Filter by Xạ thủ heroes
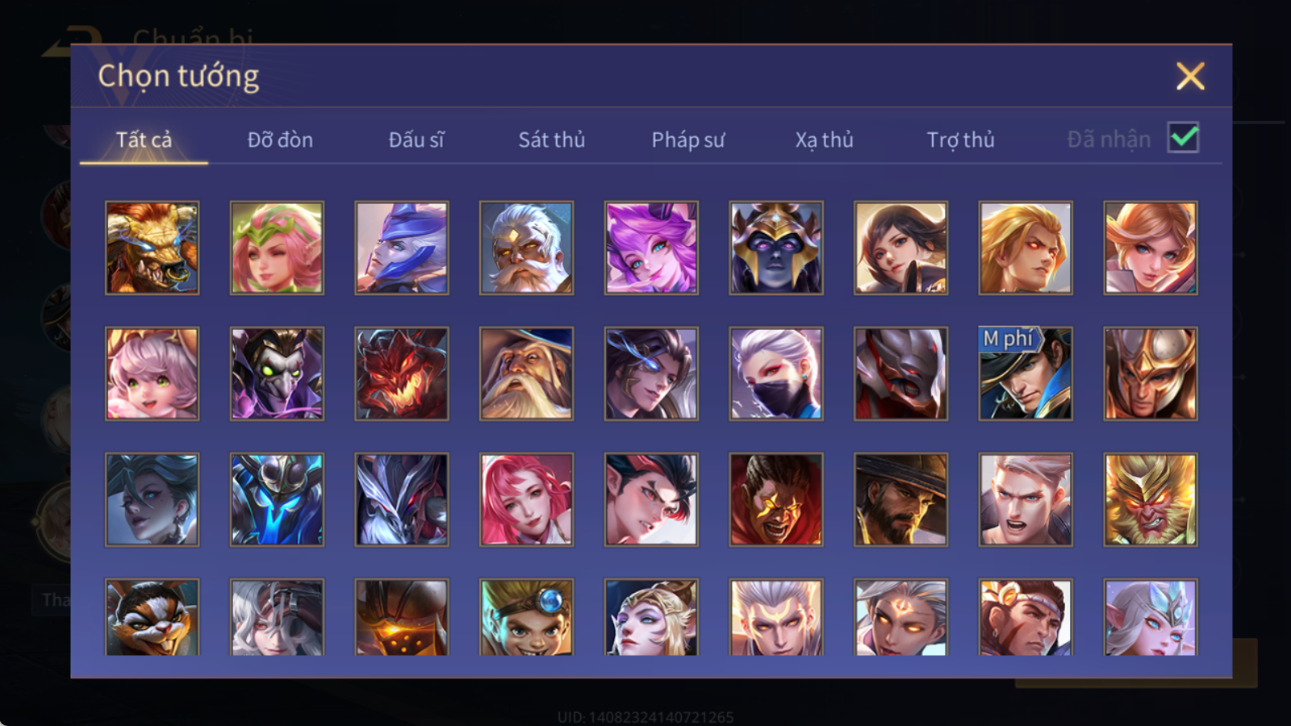Screen dimensions: 1291x726 click(x=824, y=140)
